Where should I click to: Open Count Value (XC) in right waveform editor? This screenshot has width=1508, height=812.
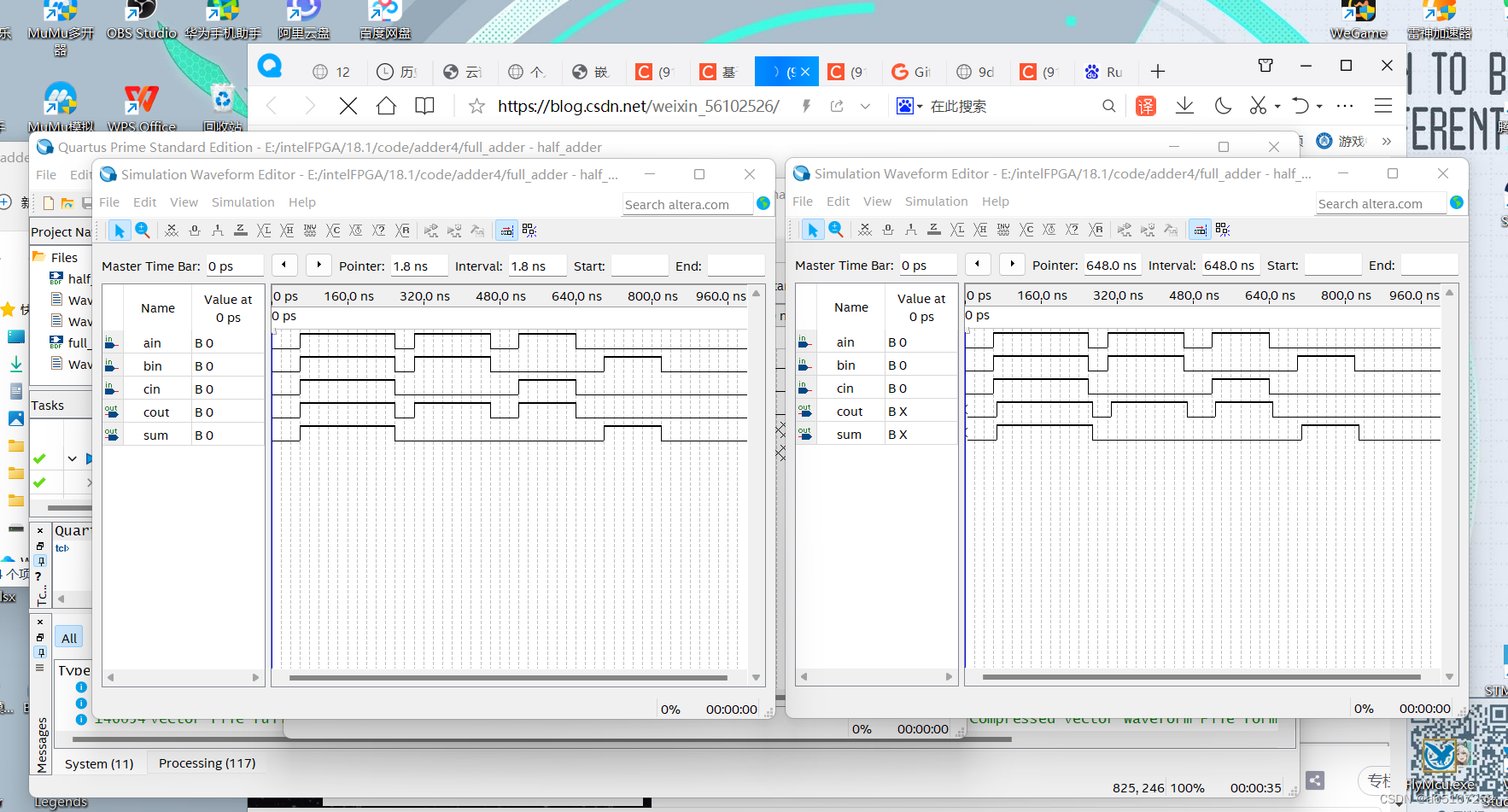tap(1026, 230)
